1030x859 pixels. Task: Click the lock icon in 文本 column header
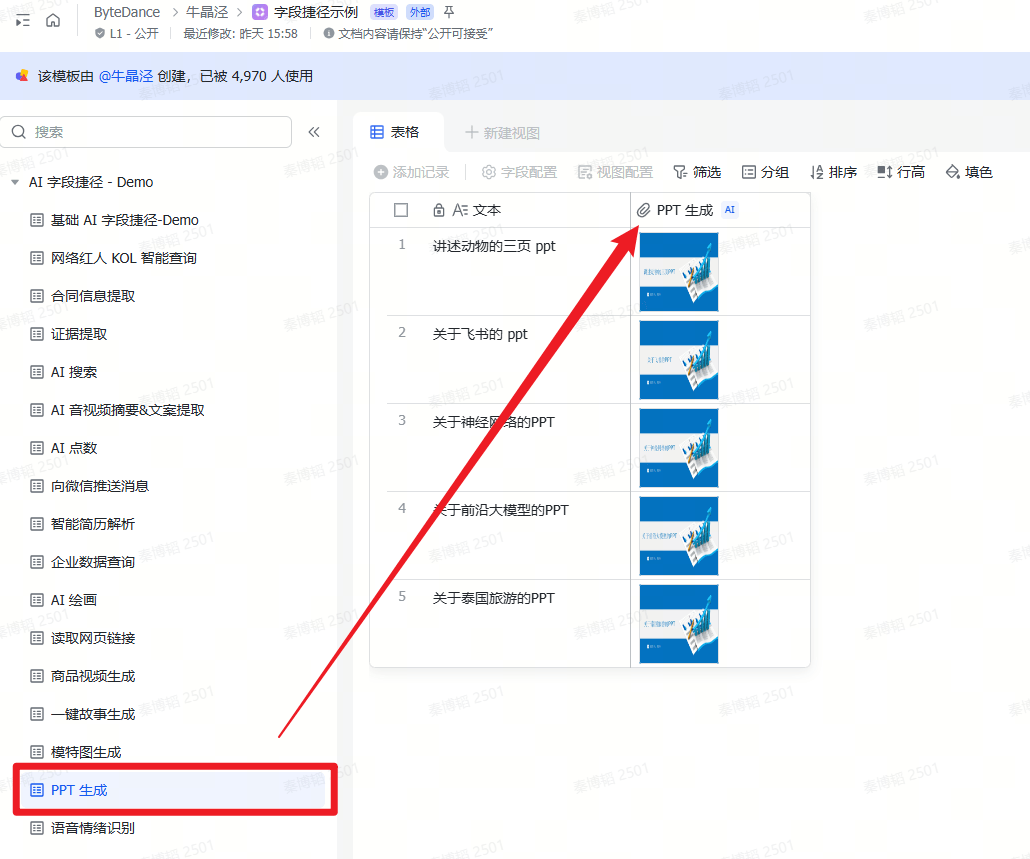439,210
